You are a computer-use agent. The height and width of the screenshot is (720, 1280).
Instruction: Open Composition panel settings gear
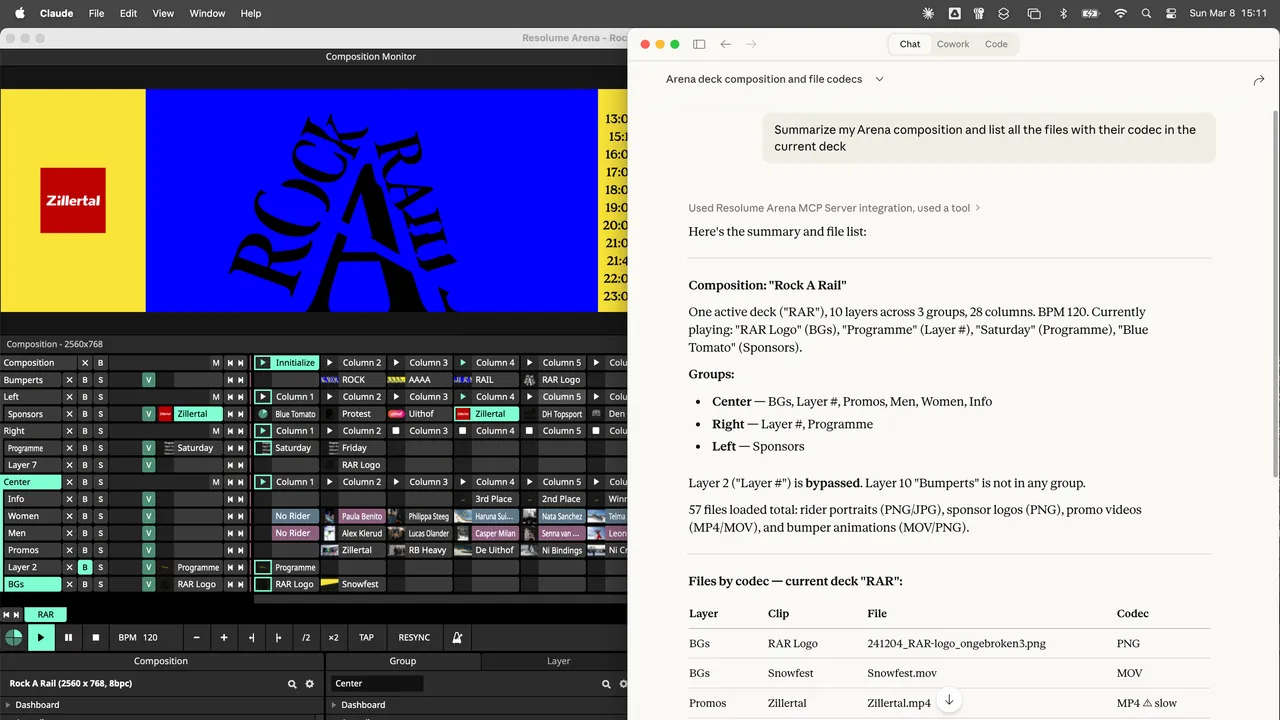tap(310, 684)
